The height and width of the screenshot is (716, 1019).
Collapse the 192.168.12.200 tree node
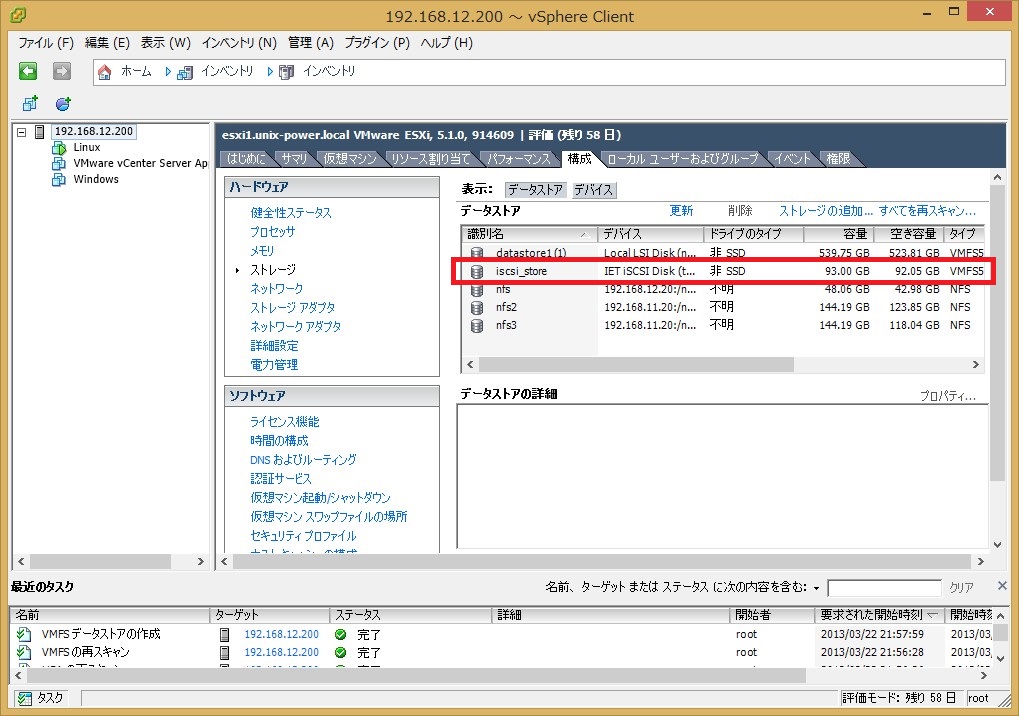[x=21, y=132]
